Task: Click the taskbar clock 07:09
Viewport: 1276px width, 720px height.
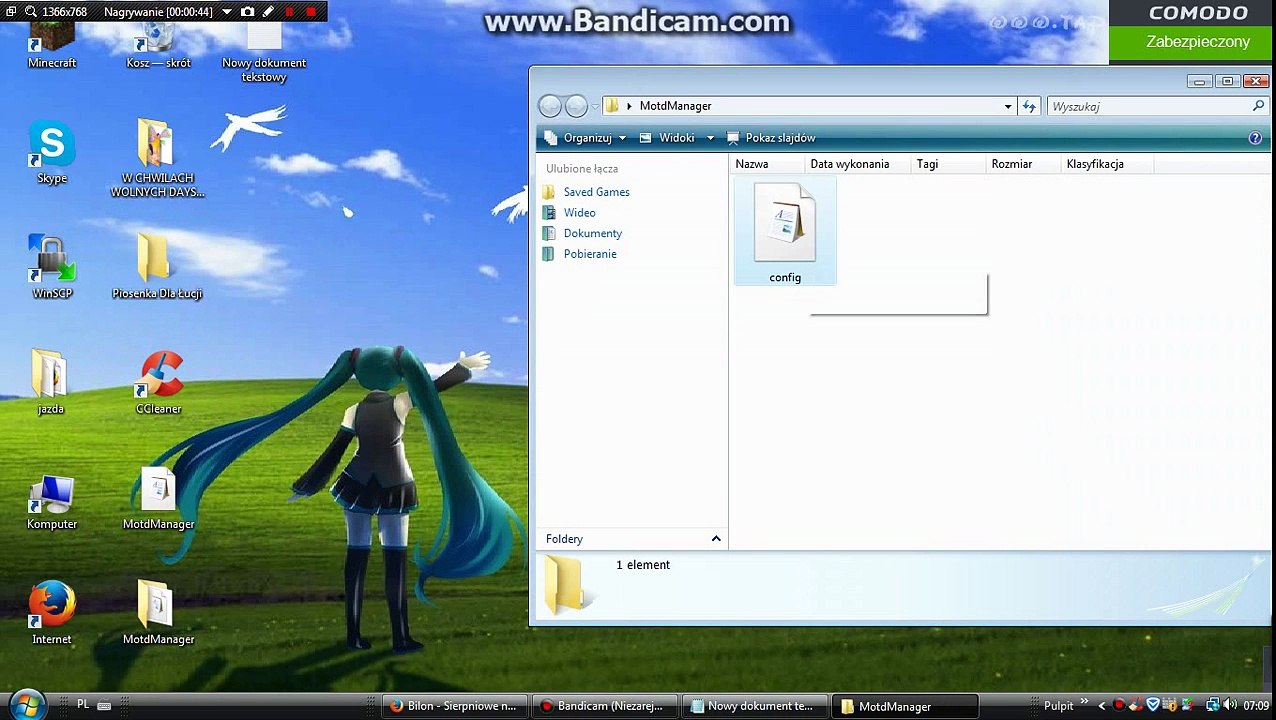Action: pyautogui.click(x=1256, y=706)
